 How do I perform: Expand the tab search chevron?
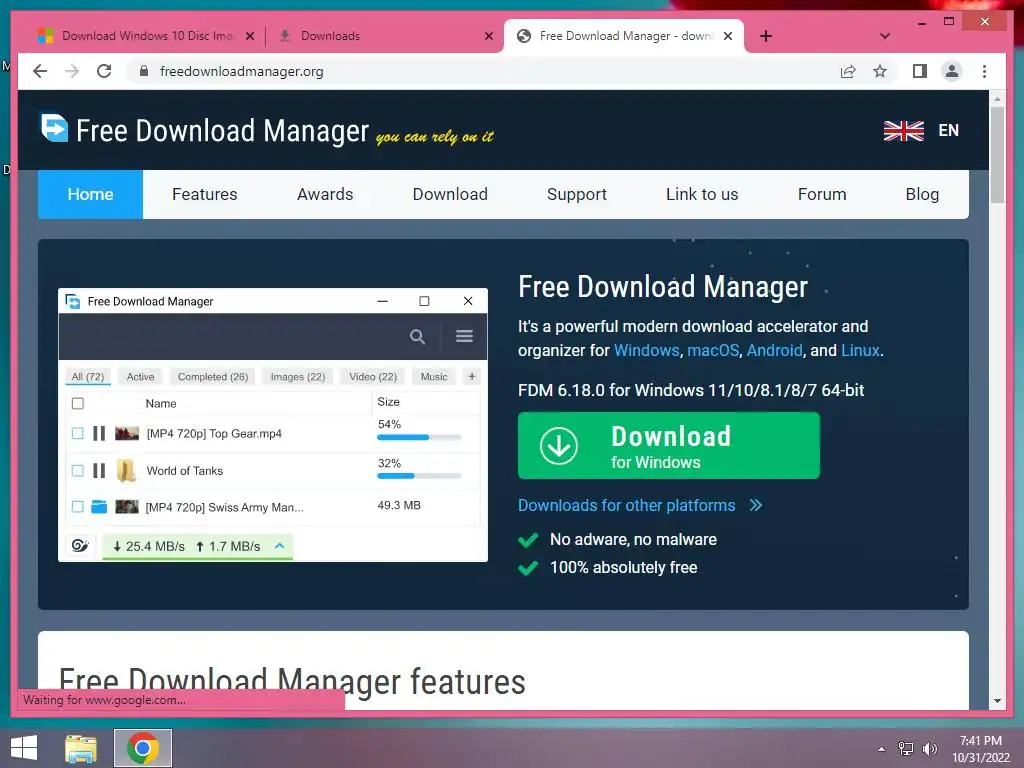pyautogui.click(x=885, y=36)
